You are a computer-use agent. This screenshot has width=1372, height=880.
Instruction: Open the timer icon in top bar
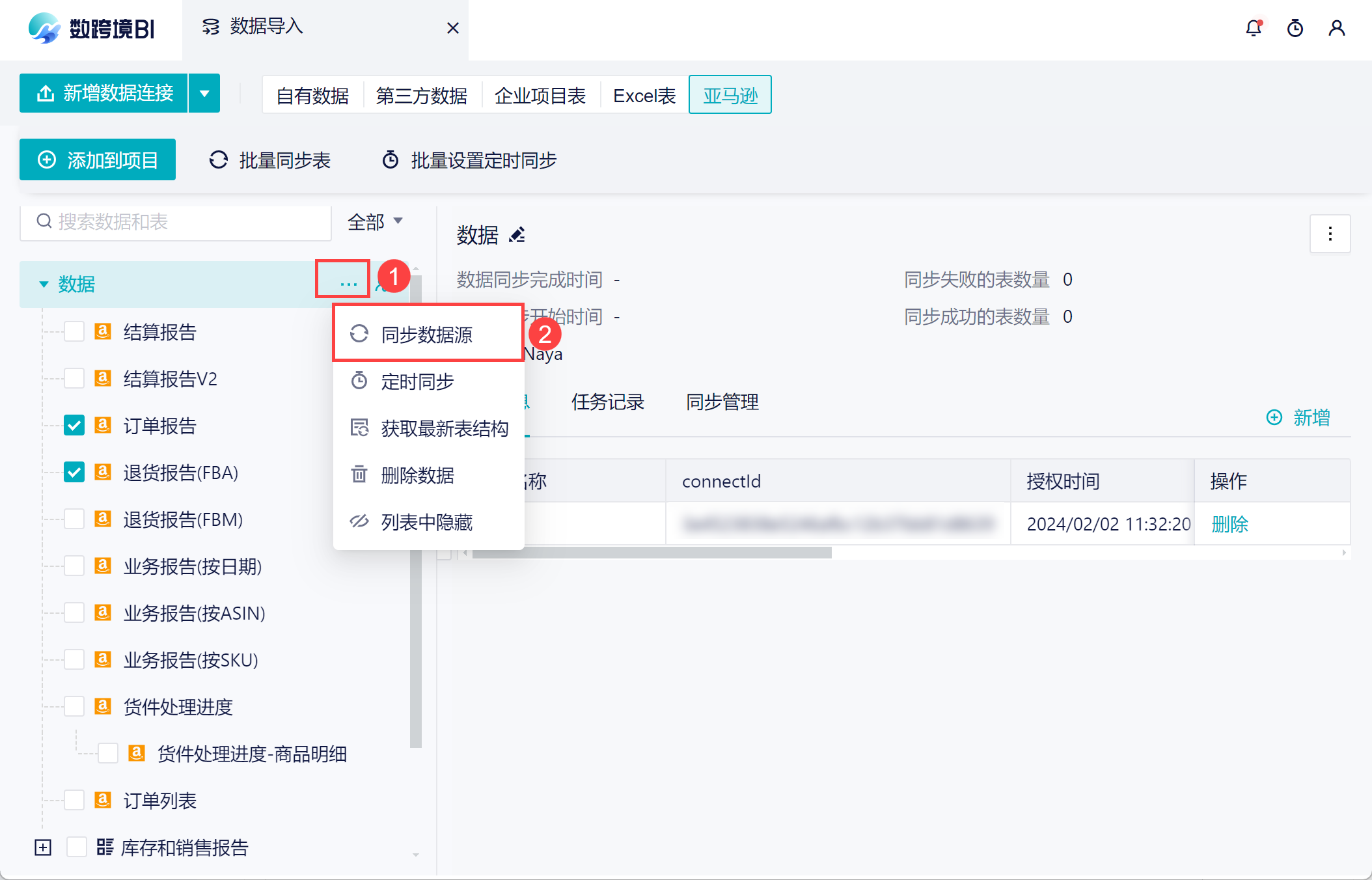click(x=1295, y=29)
